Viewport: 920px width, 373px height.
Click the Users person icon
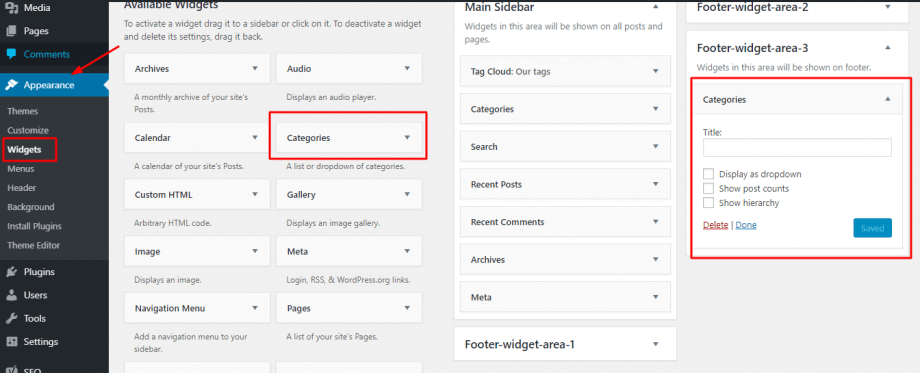click(x=11, y=296)
